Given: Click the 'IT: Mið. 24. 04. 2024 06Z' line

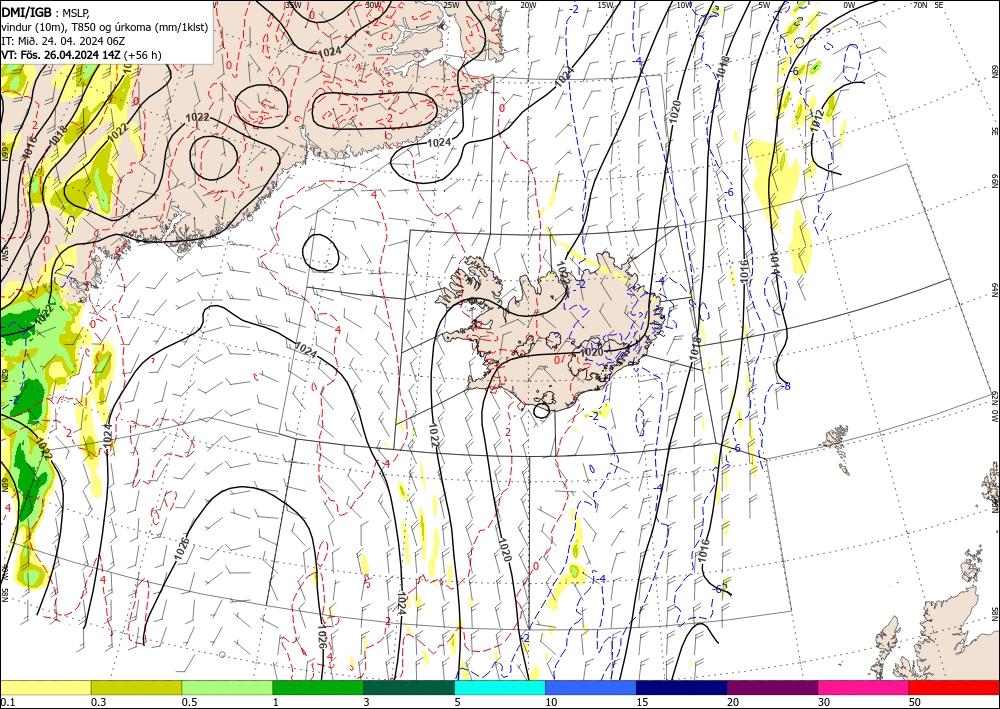Looking at the screenshot, I should (x=63, y=41).
